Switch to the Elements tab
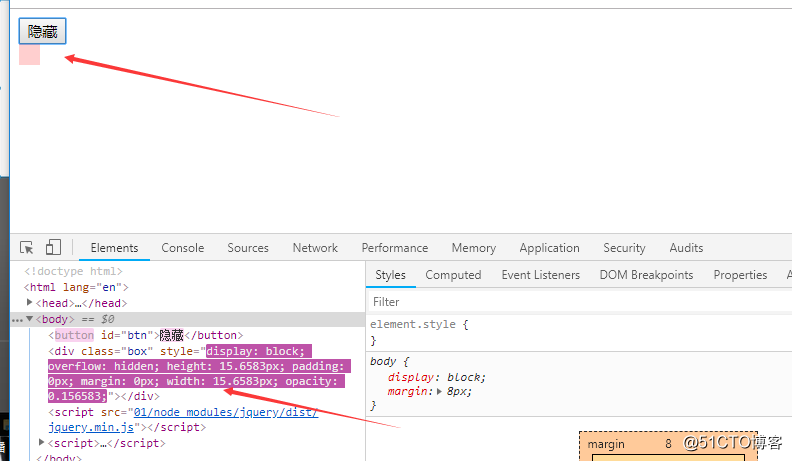This screenshot has width=792, height=461. (114, 248)
